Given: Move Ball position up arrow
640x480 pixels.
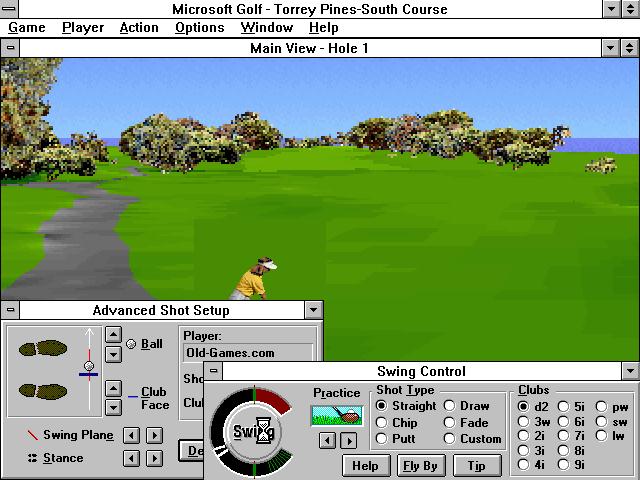Looking at the screenshot, I should click(113, 335).
